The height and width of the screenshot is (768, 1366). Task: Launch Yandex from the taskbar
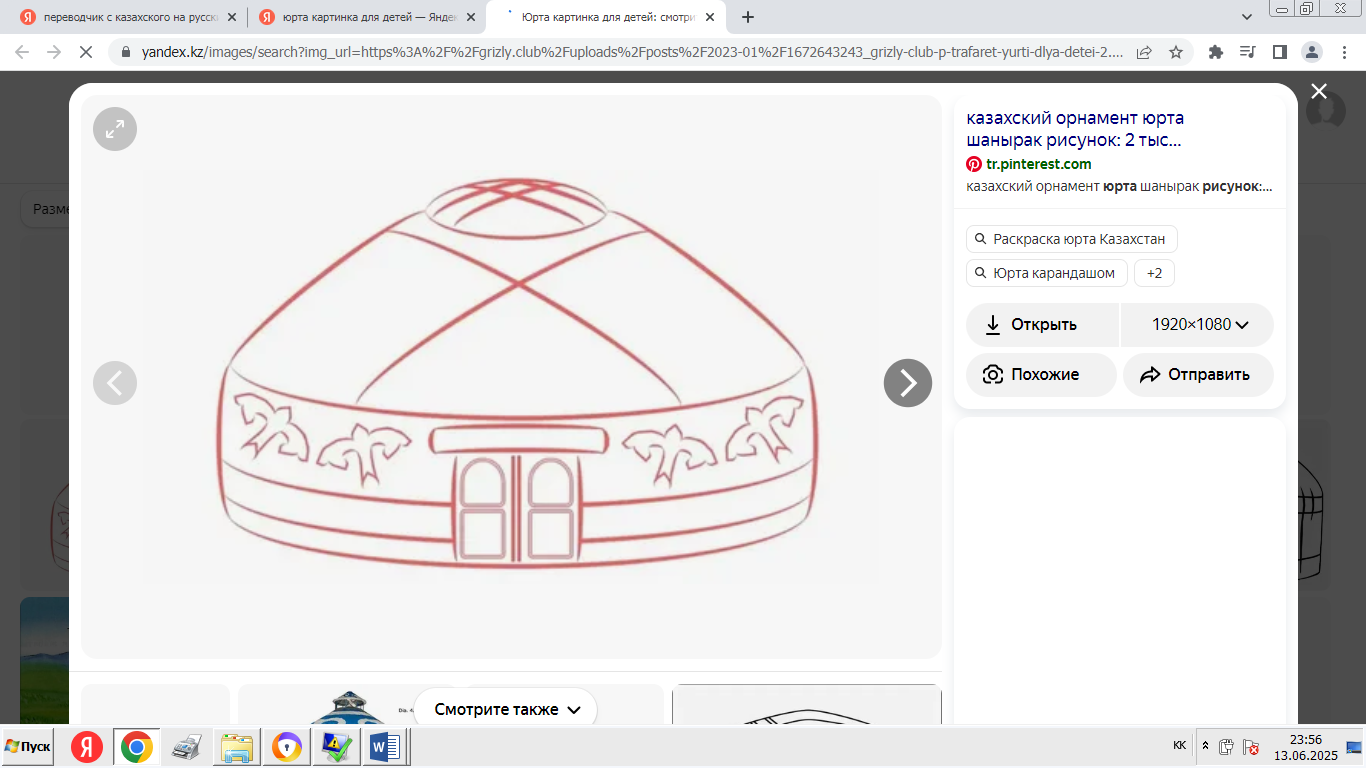(87, 747)
